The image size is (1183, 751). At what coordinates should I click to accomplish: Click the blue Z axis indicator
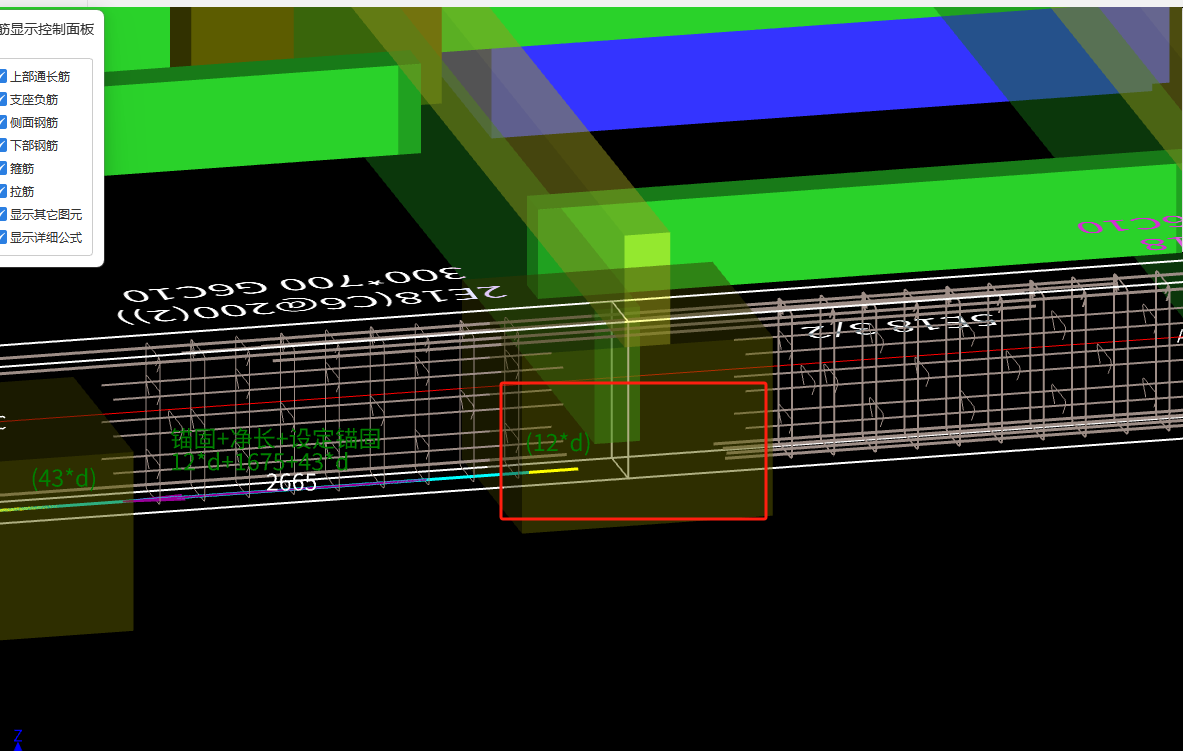(17, 738)
